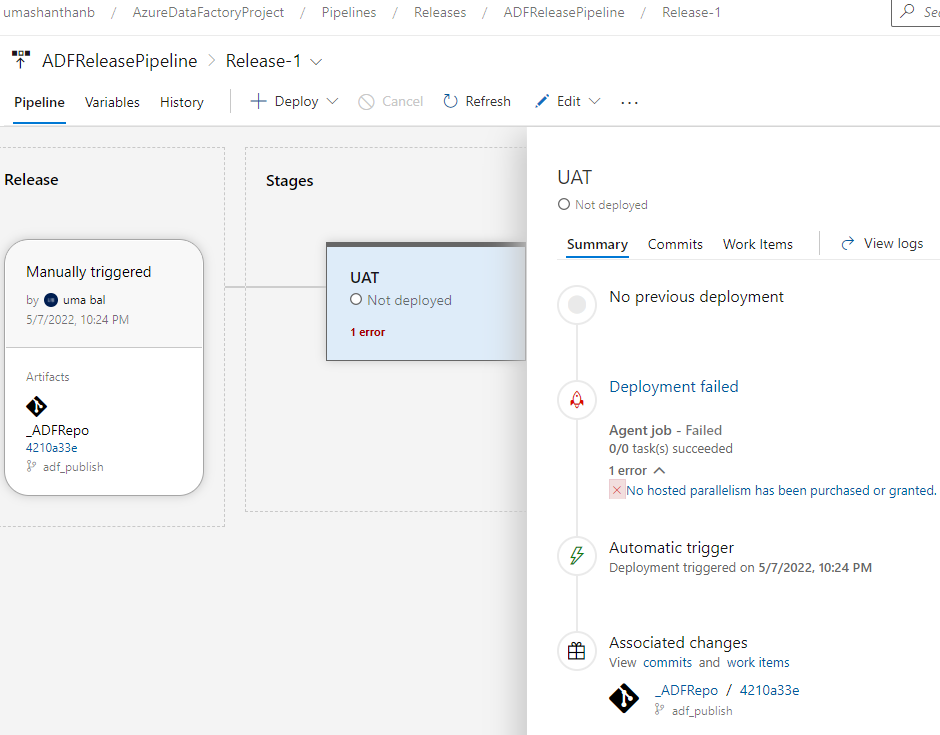The width and height of the screenshot is (940, 735).
Task: Click the Refresh button
Action: point(477,101)
